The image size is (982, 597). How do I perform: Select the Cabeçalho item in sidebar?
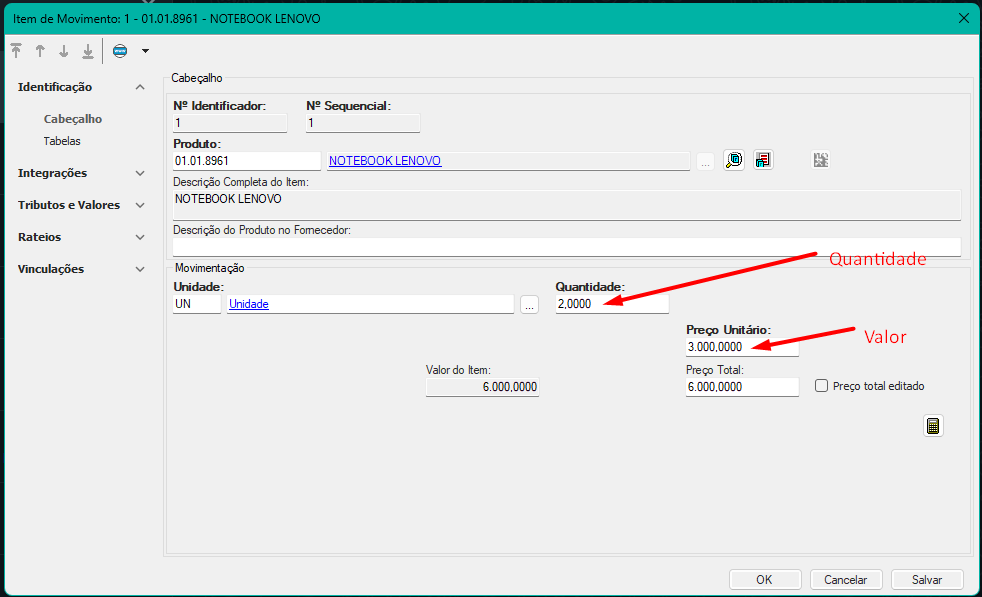click(73, 119)
